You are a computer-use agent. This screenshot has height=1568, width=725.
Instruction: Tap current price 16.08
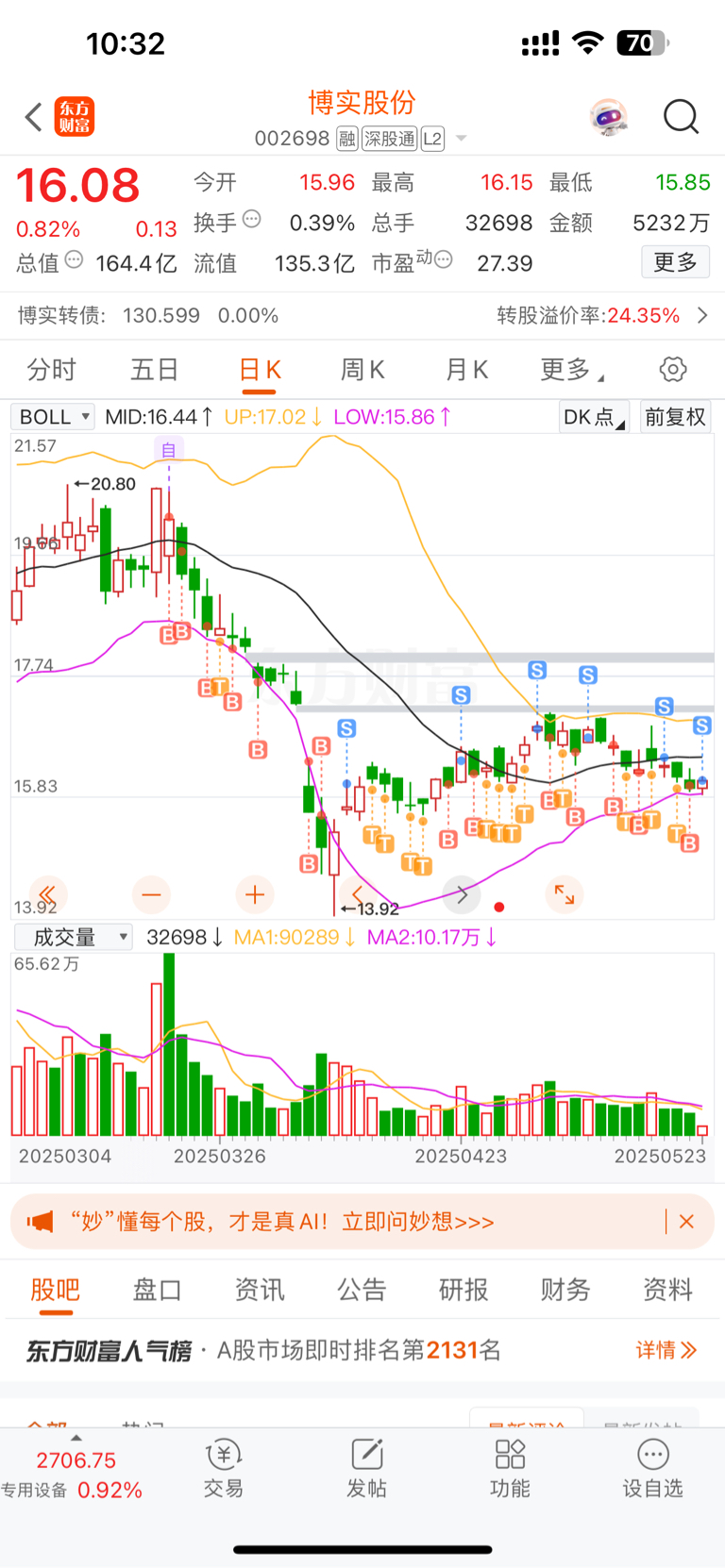tap(78, 185)
